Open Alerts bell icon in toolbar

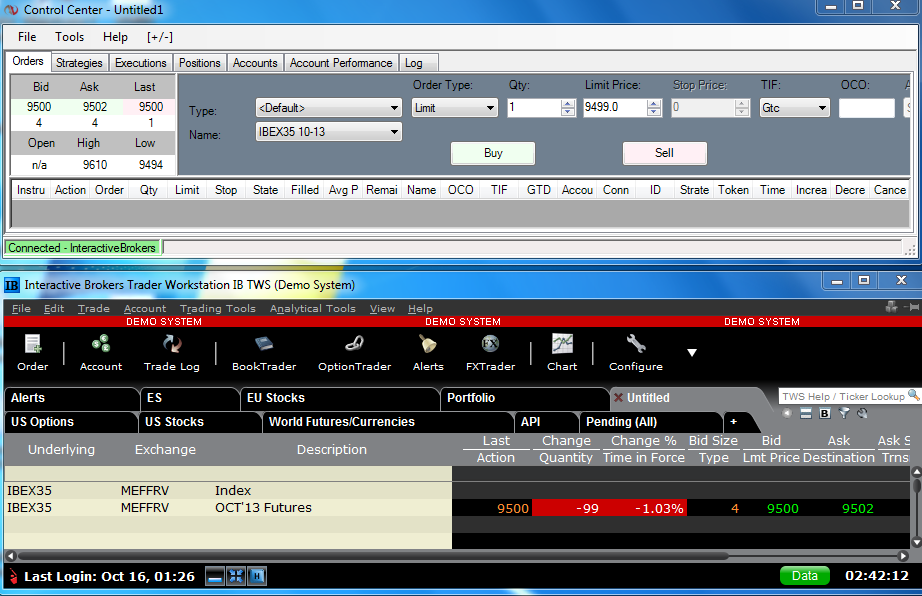click(428, 353)
